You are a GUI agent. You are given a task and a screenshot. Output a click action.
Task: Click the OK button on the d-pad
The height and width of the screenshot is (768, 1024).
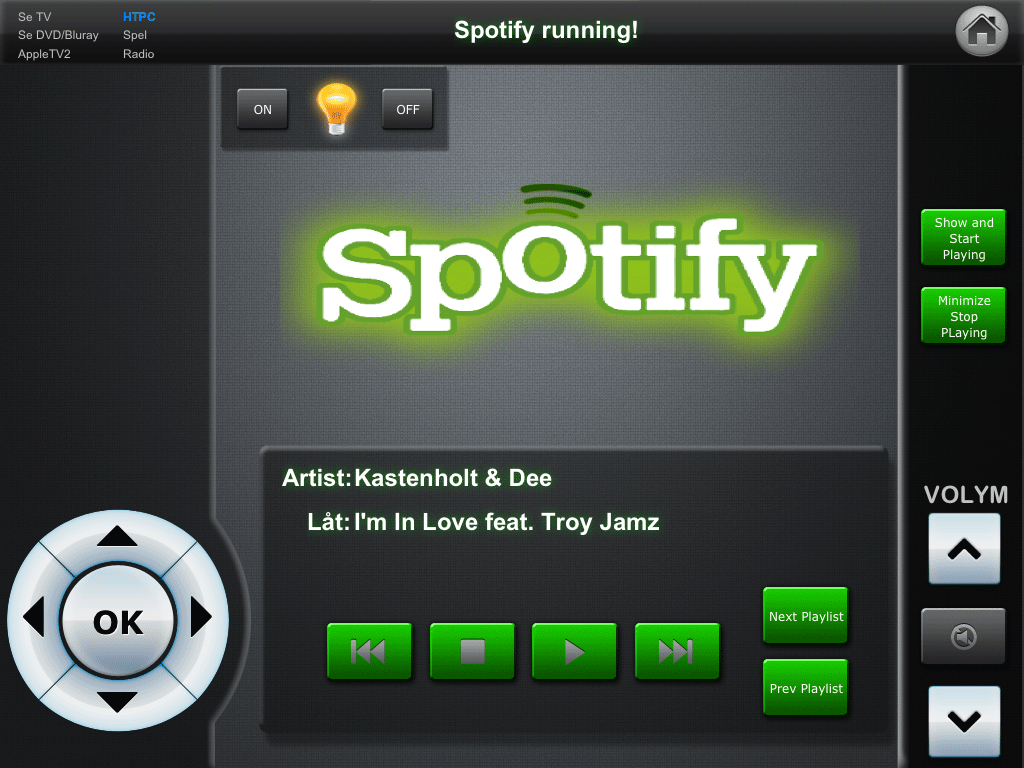(x=118, y=622)
